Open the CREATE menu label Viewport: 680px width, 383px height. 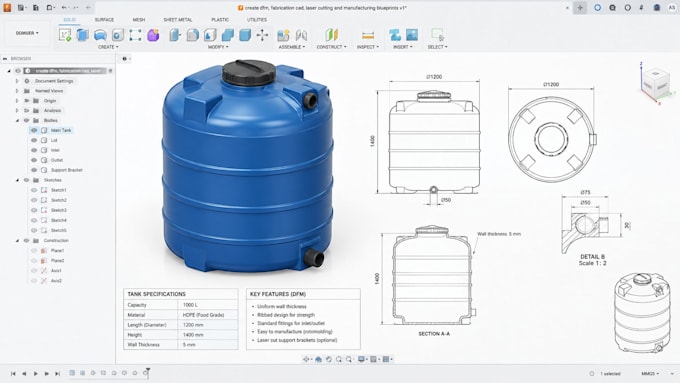pyautogui.click(x=108, y=47)
